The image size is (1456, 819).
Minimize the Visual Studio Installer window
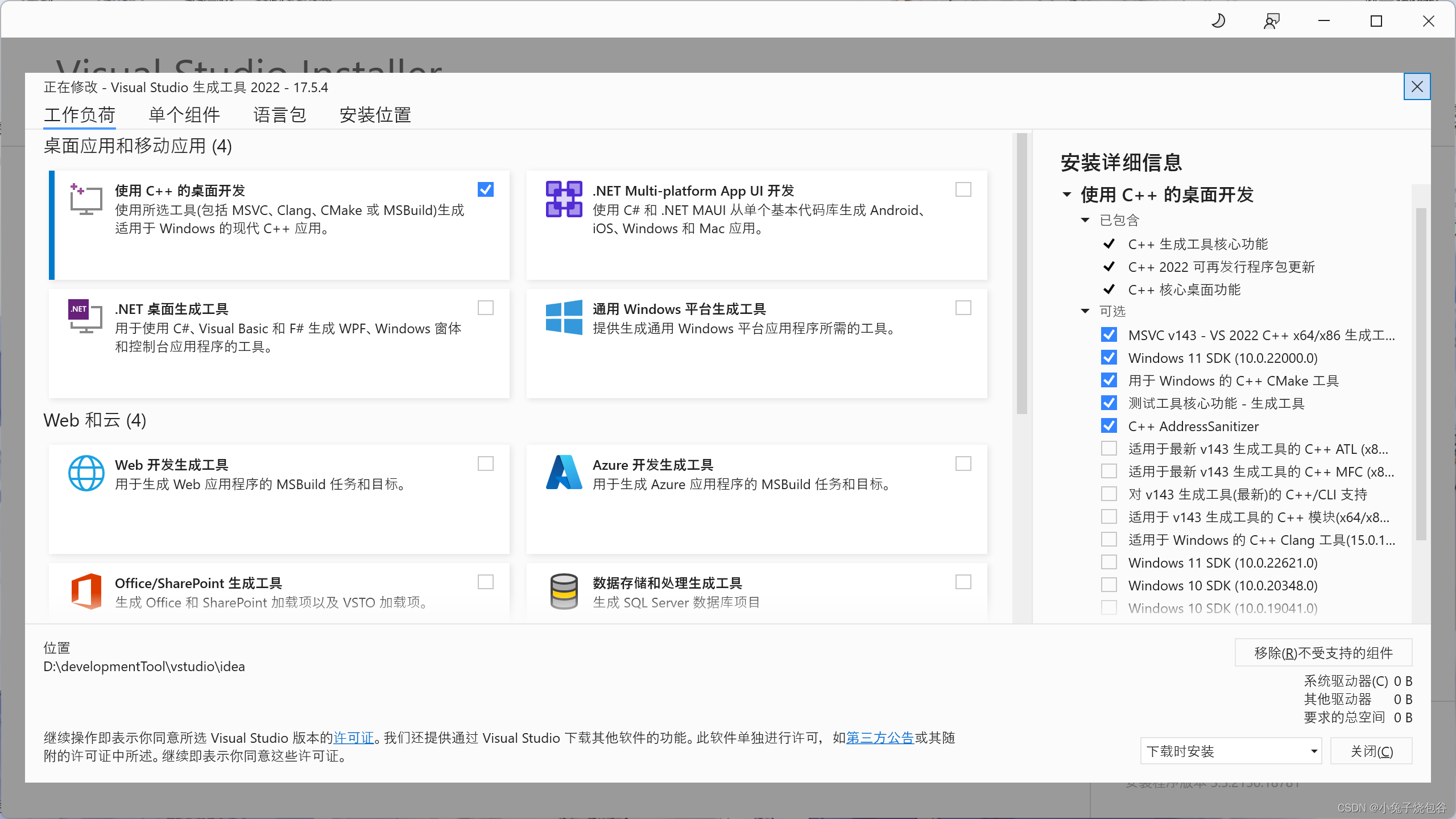pyautogui.click(x=1324, y=21)
